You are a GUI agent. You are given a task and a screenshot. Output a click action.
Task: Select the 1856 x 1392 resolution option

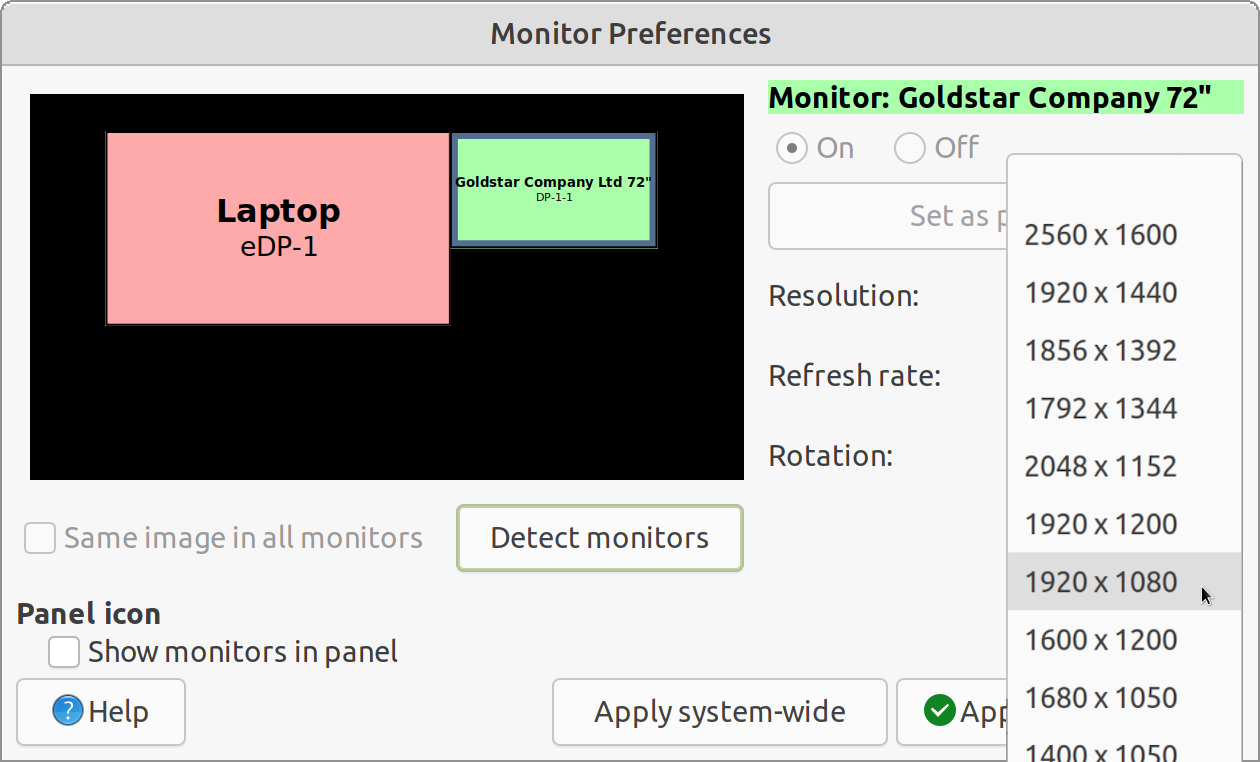pos(1100,351)
